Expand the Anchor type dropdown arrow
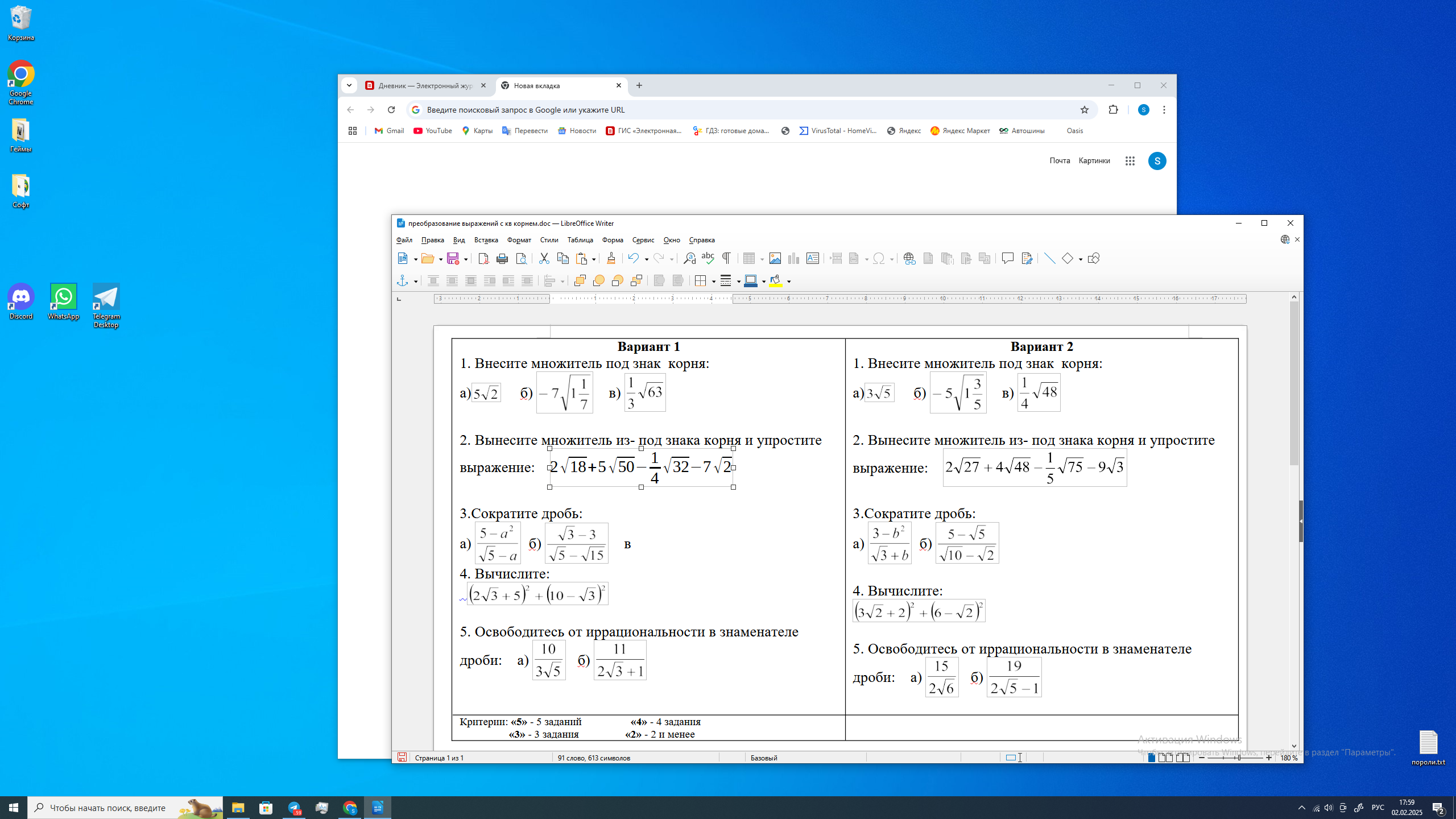The width and height of the screenshot is (1456, 819). [x=415, y=282]
